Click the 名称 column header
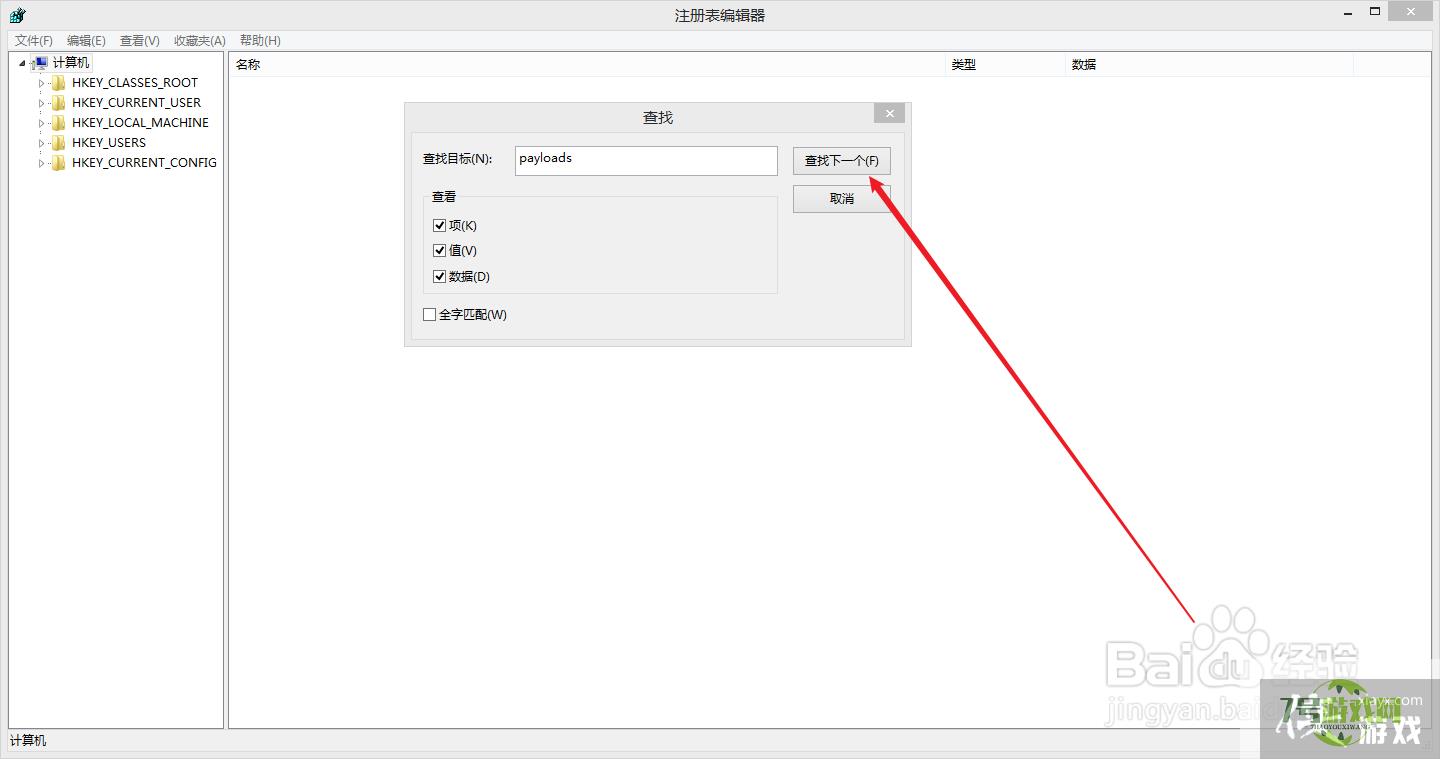1440x759 pixels. [588, 64]
